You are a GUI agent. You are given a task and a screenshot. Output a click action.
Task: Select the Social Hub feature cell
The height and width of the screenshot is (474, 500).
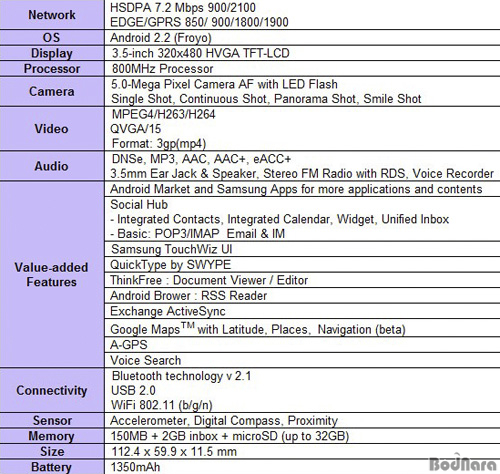[302, 219]
